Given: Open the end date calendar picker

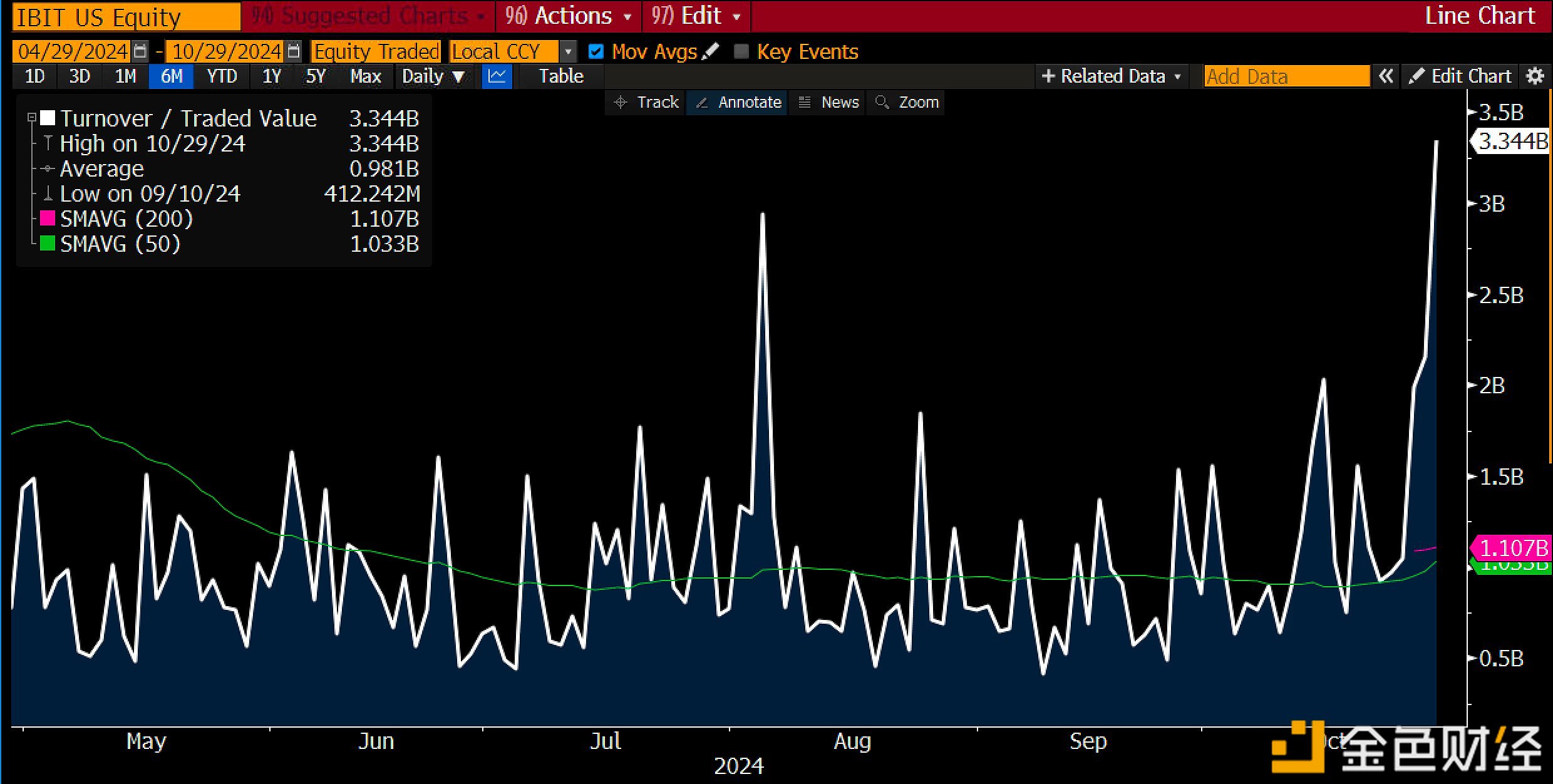Looking at the screenshot, I should point(294,51).
